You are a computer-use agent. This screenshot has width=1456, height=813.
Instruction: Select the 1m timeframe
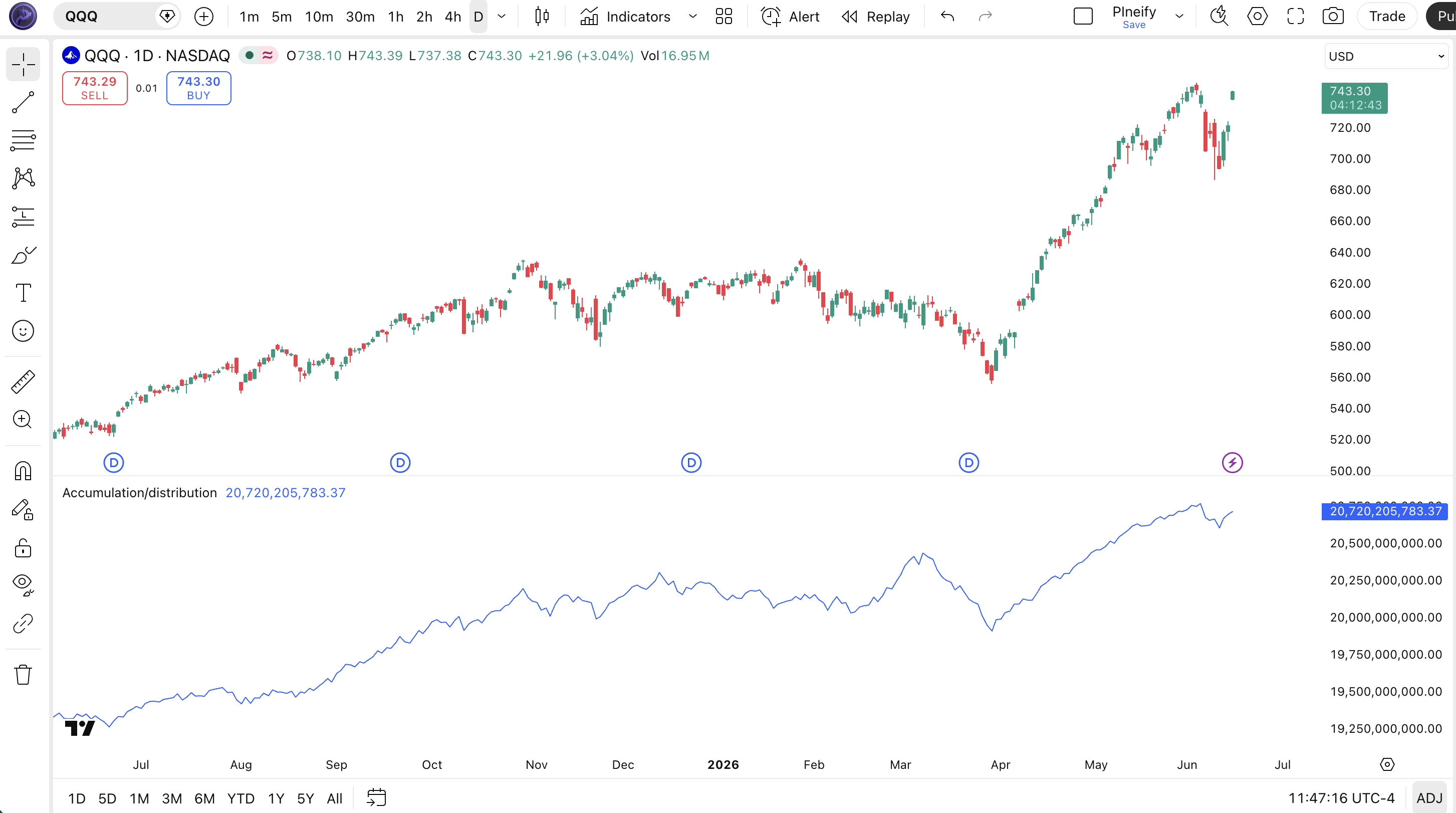click(249, 17)
